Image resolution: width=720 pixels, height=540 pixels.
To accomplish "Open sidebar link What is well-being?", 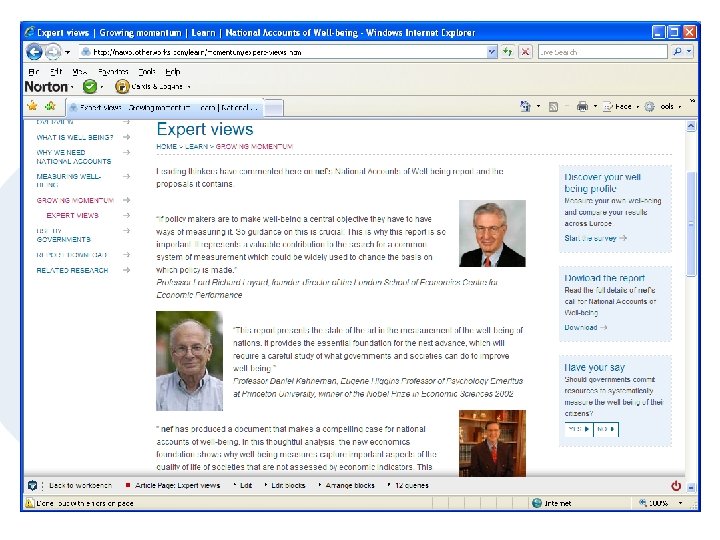I will pos(75,137).
